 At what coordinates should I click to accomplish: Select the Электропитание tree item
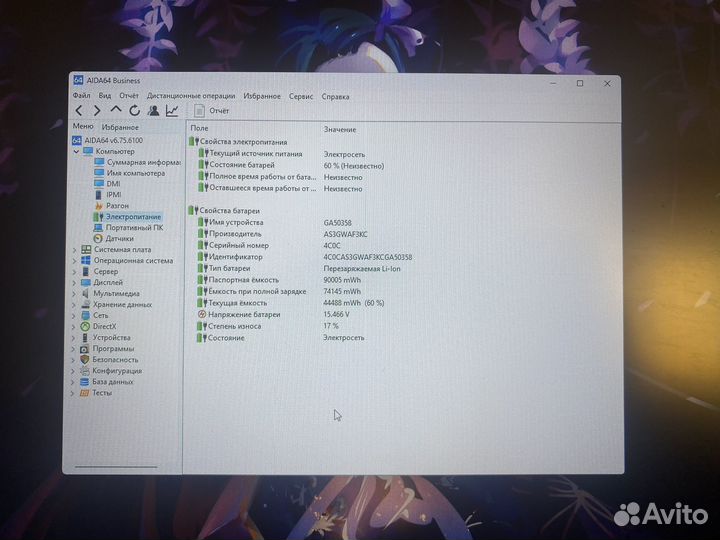pyautogui.click(x=127, y=217)
